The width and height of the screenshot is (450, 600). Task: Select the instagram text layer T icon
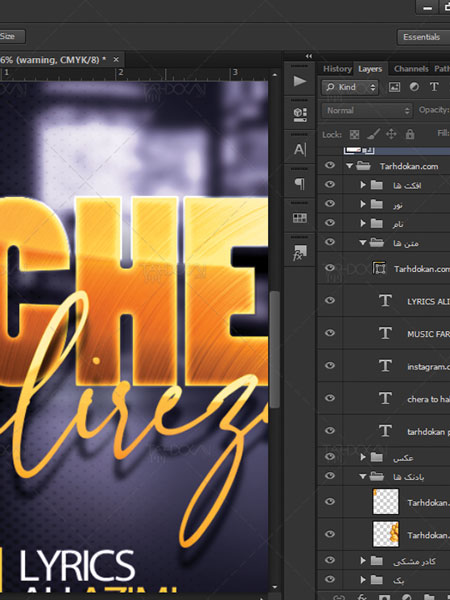click(385, 366)
